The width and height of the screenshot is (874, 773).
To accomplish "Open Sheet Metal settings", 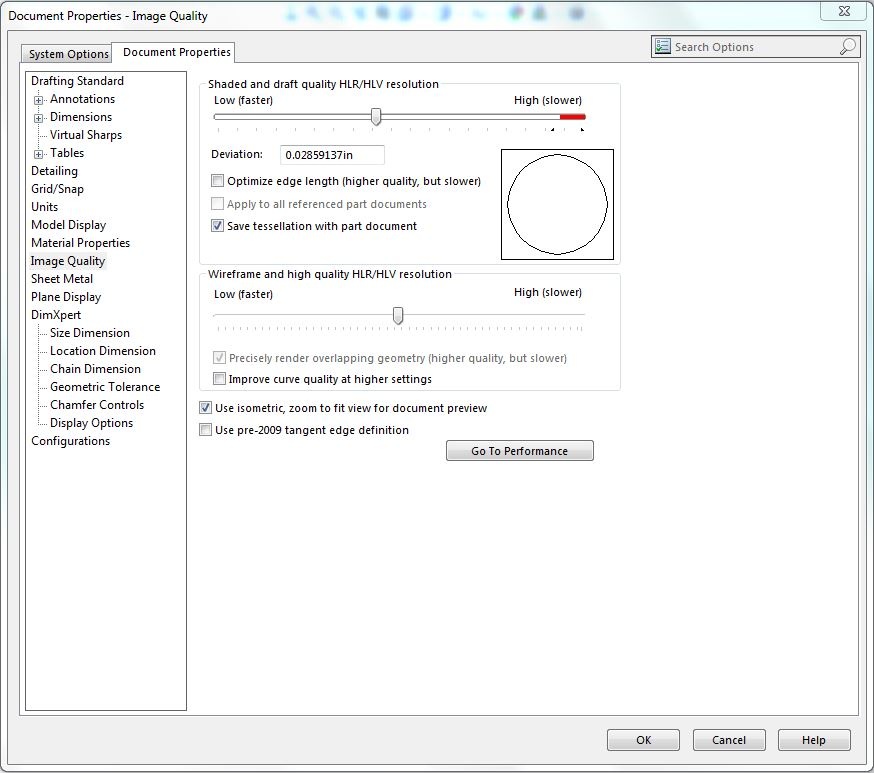I will [62, 279].
